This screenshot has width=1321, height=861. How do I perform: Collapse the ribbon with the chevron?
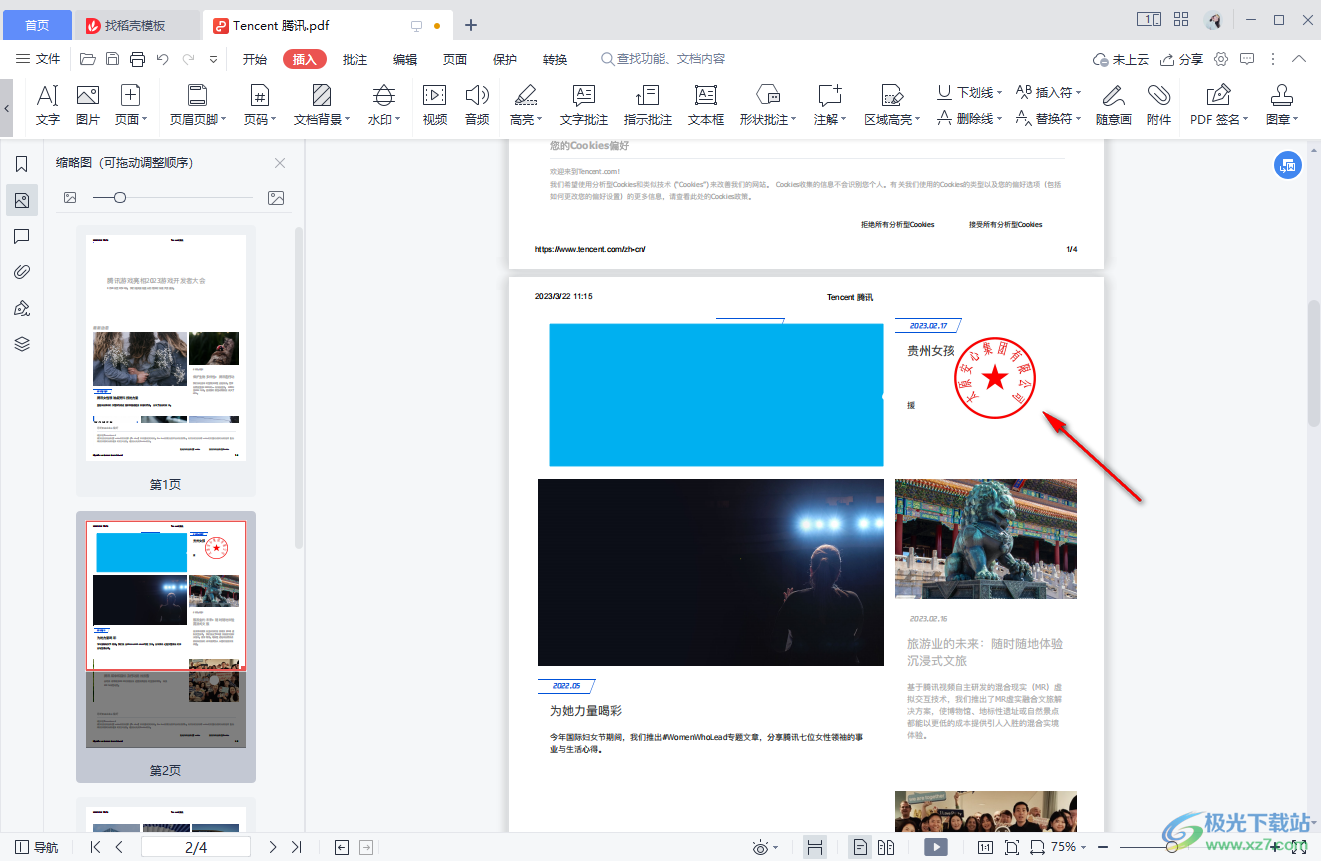(1299, 59)
